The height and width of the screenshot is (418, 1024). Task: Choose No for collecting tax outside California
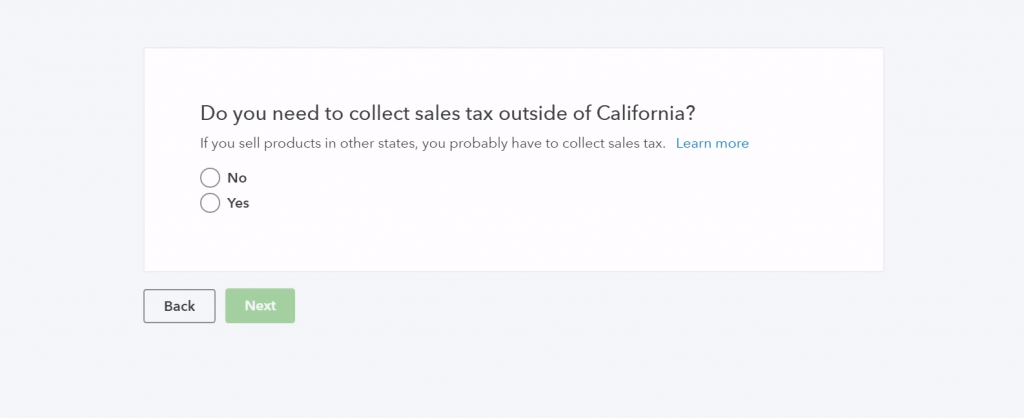210,178
